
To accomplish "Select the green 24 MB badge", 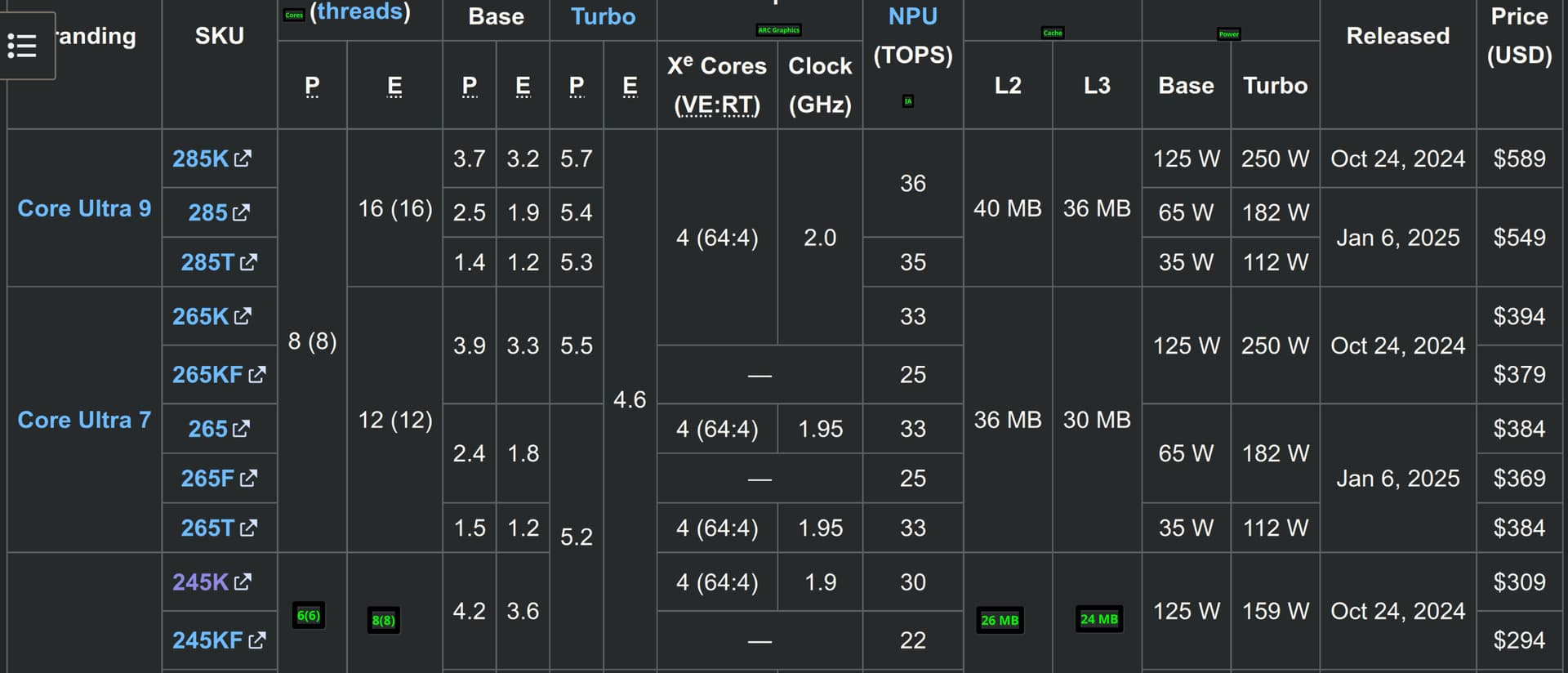I will pos(1098,619).
